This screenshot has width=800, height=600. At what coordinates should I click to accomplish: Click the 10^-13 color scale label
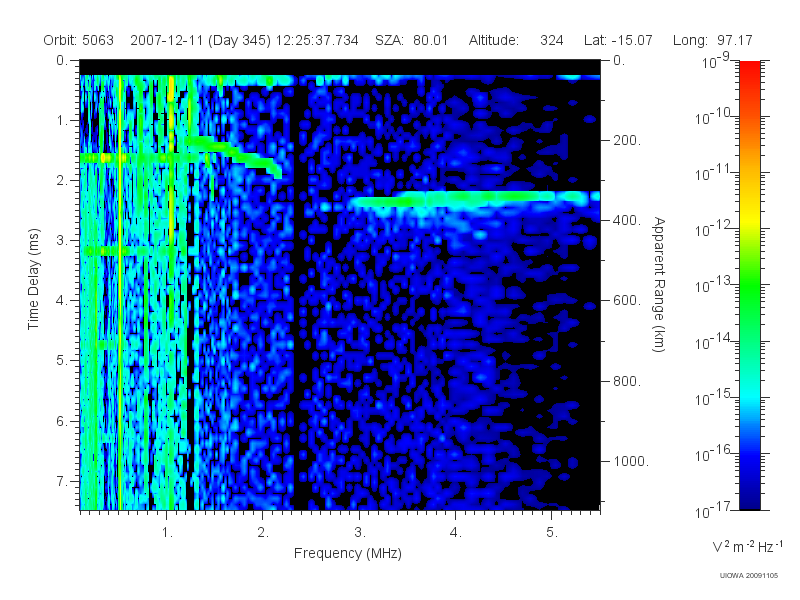pyautogui.click(x=714, y=285)
